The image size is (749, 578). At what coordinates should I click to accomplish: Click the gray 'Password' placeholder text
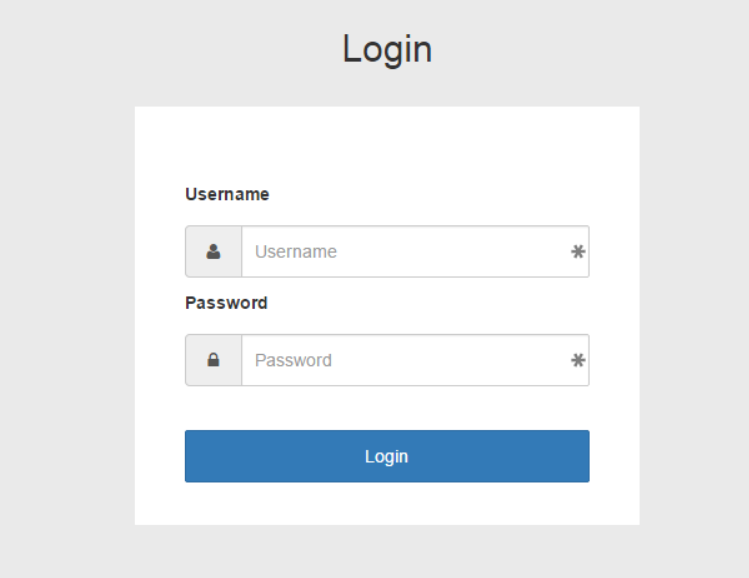click(x=293, y=360)
